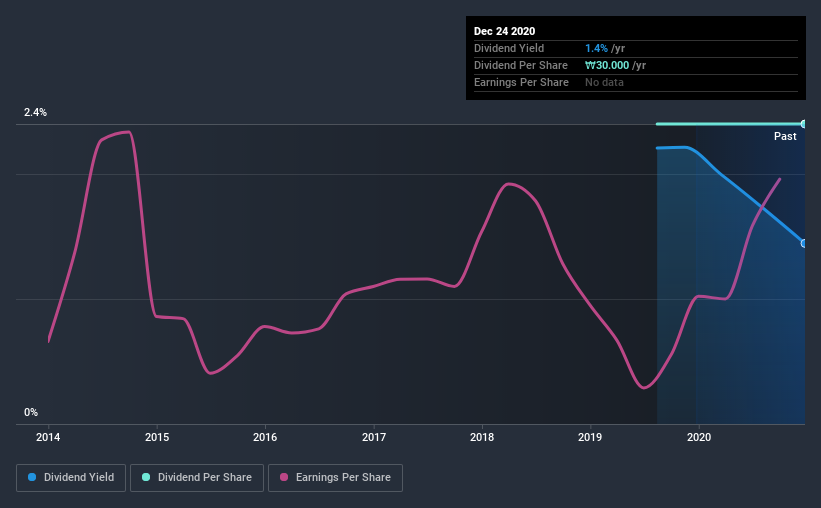Viewport: 821px width, 508px height.
Task: Toggle the Dividend Yield legend button
Action: pyautogui.click(x=71, y=478)
